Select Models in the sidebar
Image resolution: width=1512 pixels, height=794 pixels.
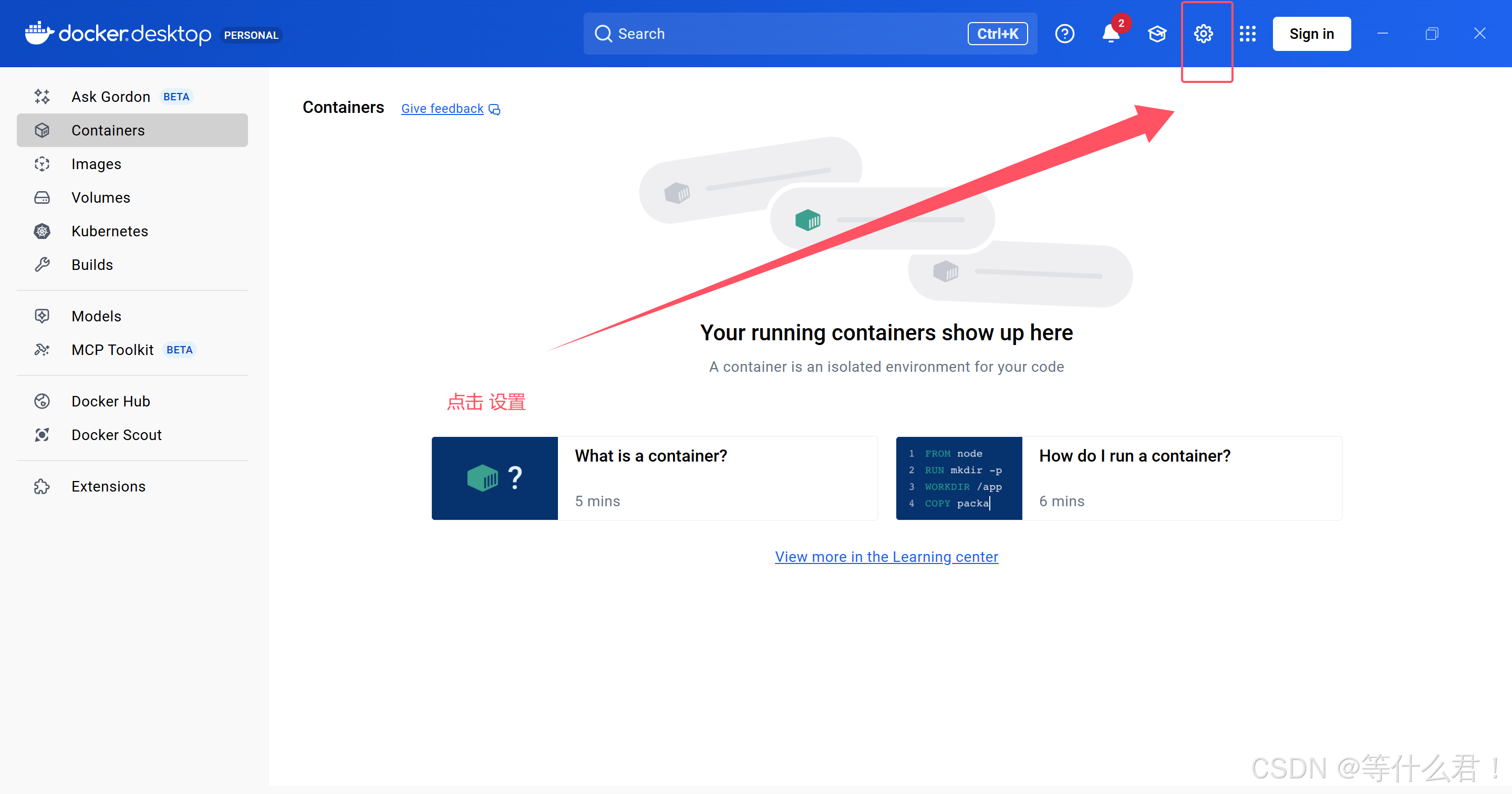point(96,316)
